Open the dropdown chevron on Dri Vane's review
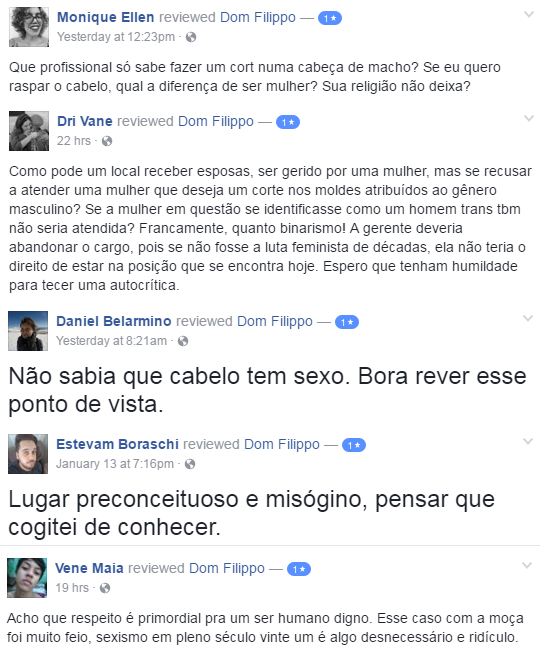The width and height of the screenshot is (542, 650). pos(529,119)
